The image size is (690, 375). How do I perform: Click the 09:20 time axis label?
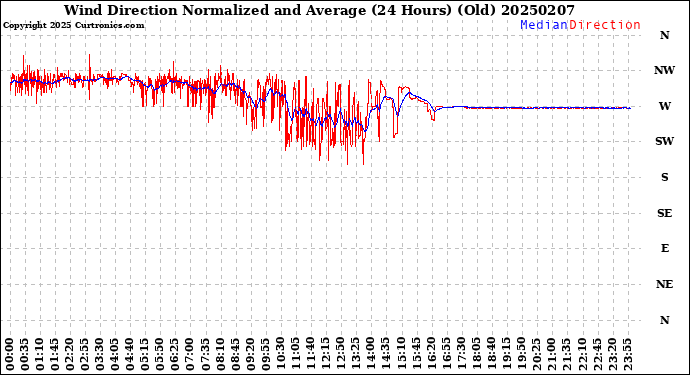(x=250, y=355)
